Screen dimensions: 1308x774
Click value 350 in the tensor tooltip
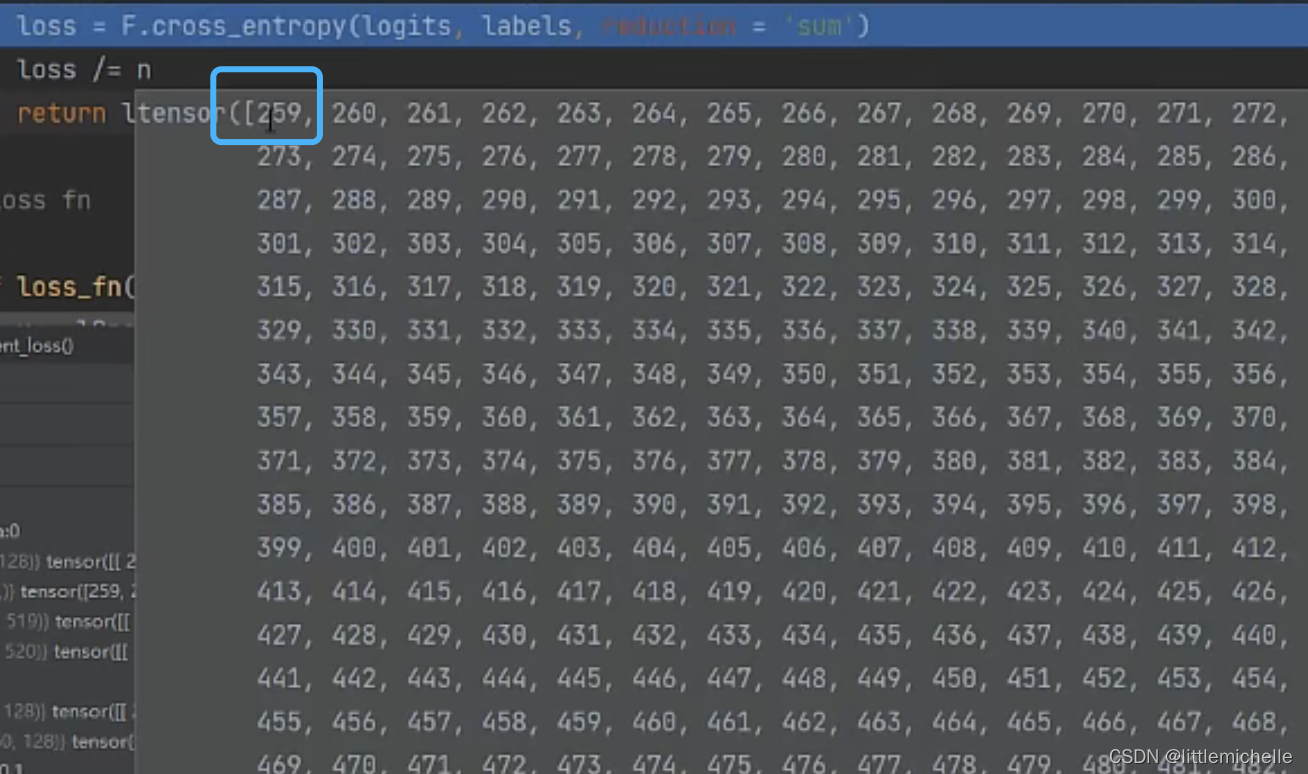click(804, 374)
